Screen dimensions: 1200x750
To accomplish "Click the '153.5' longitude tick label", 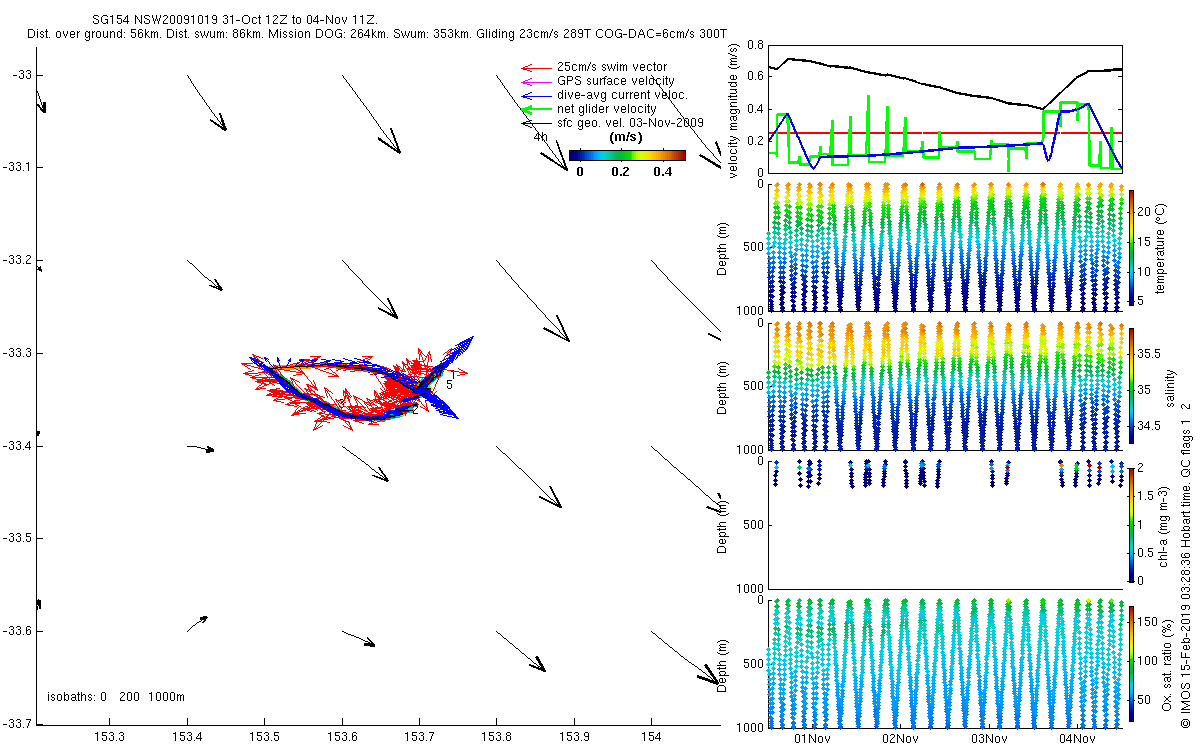I will coord(264,738).
